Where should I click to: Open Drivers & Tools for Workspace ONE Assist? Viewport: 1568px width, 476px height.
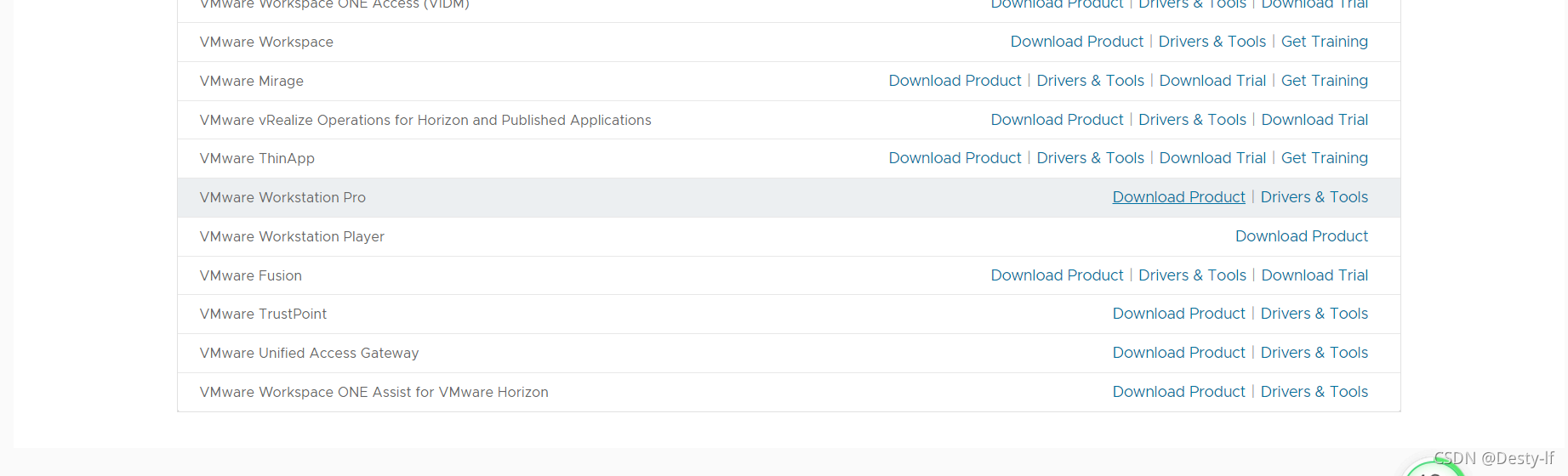point(1314,392)
